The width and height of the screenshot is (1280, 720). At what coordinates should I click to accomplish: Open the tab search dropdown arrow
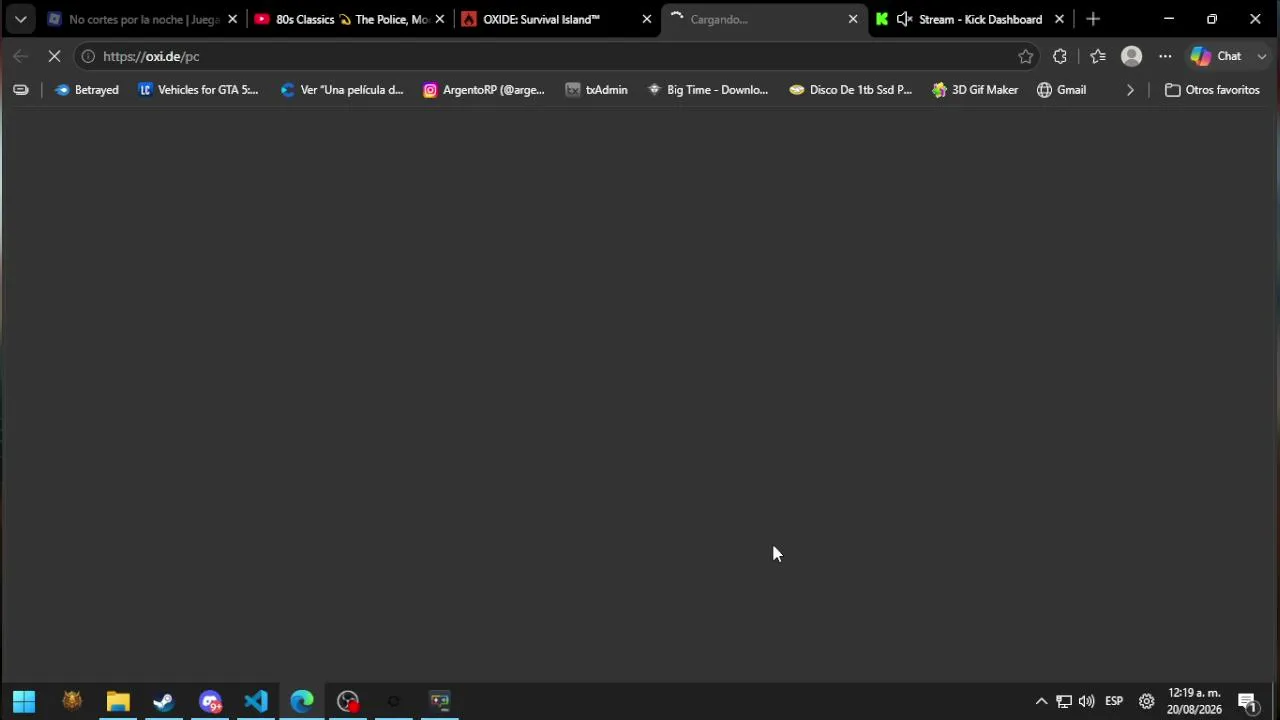click(20, 19)
